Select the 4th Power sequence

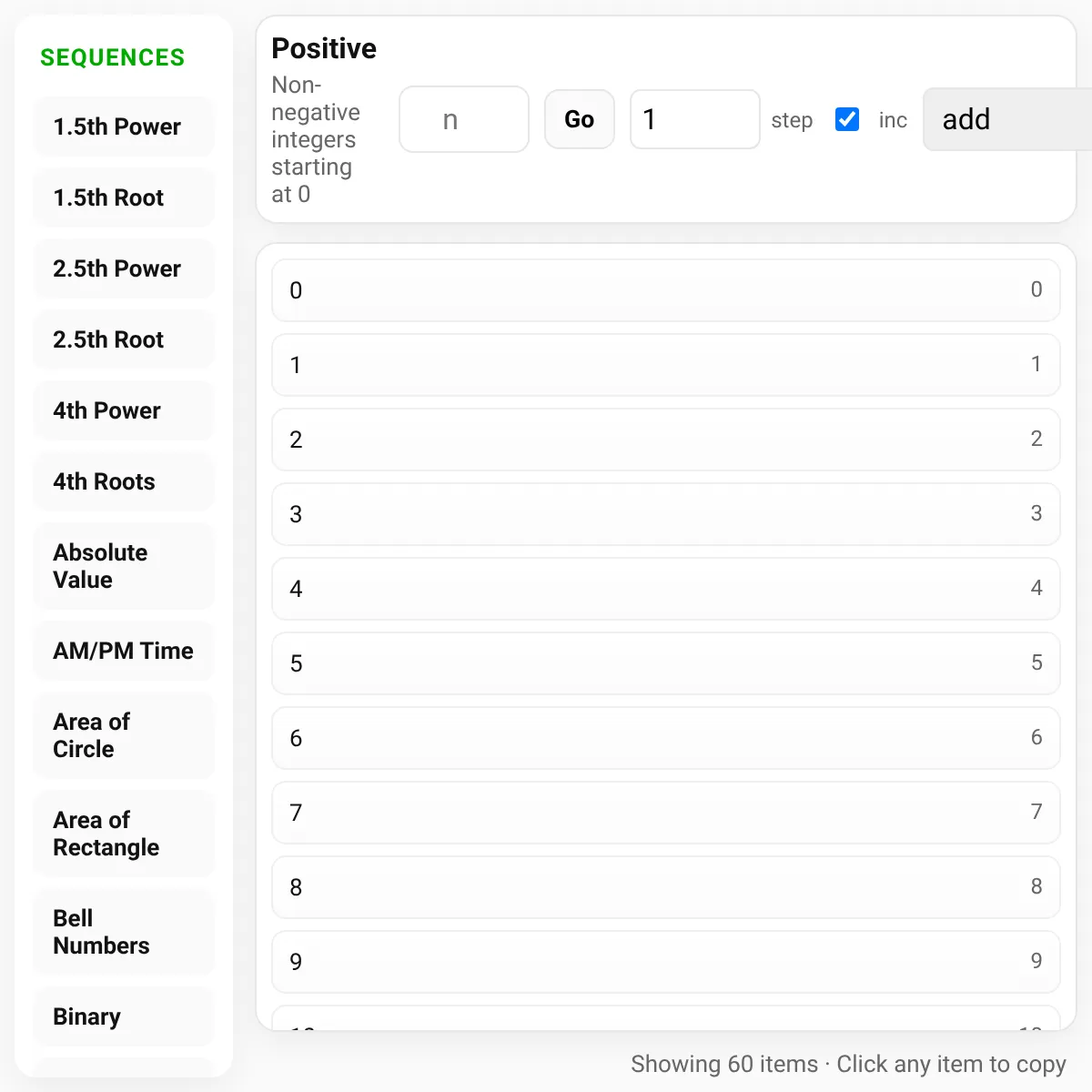click(x=124, y=410)
